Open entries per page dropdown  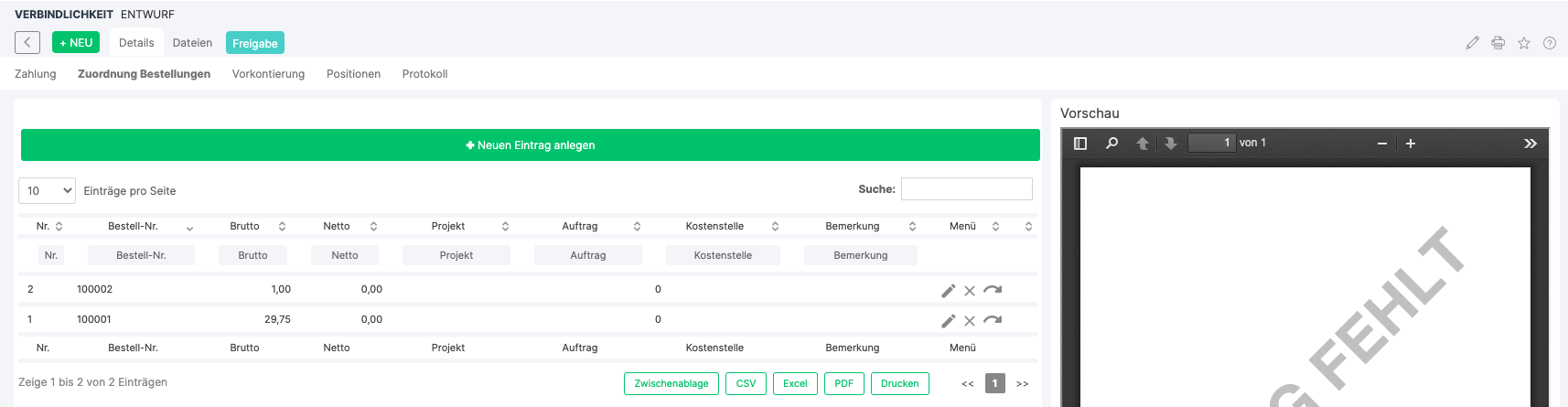[47, 191]
